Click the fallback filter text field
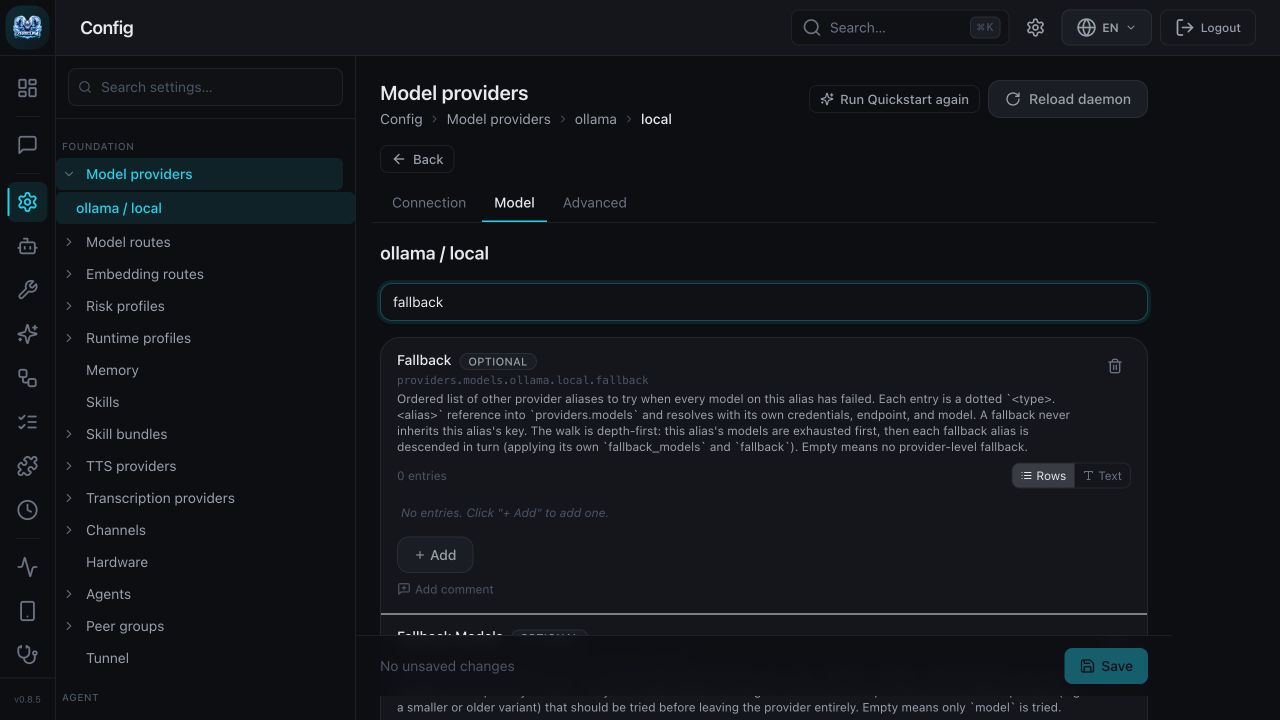The width and height of the screenshot is (1280, 720). pyautogui.click(x=764, y=302)
